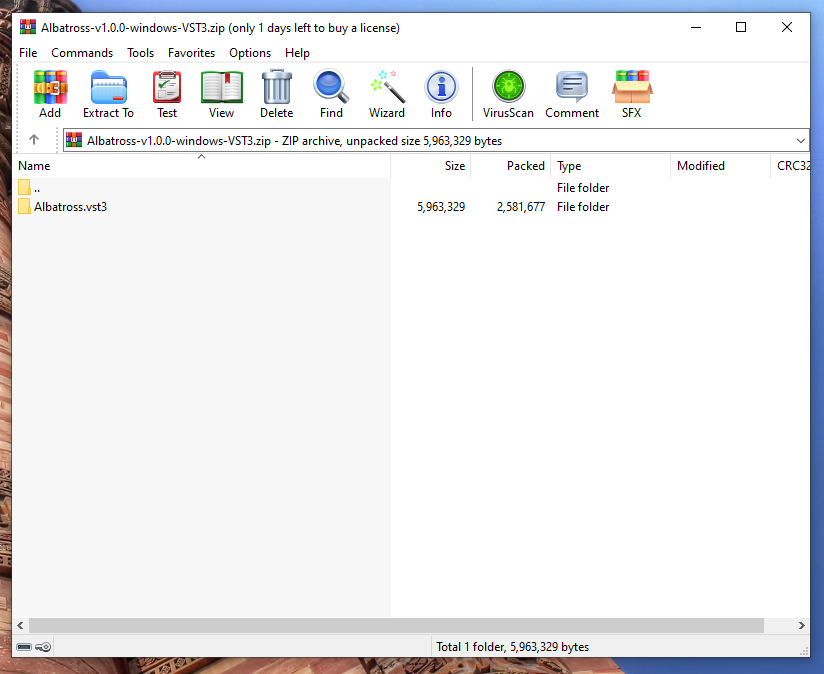
Task: Open the Options menu
Action: 250,53
